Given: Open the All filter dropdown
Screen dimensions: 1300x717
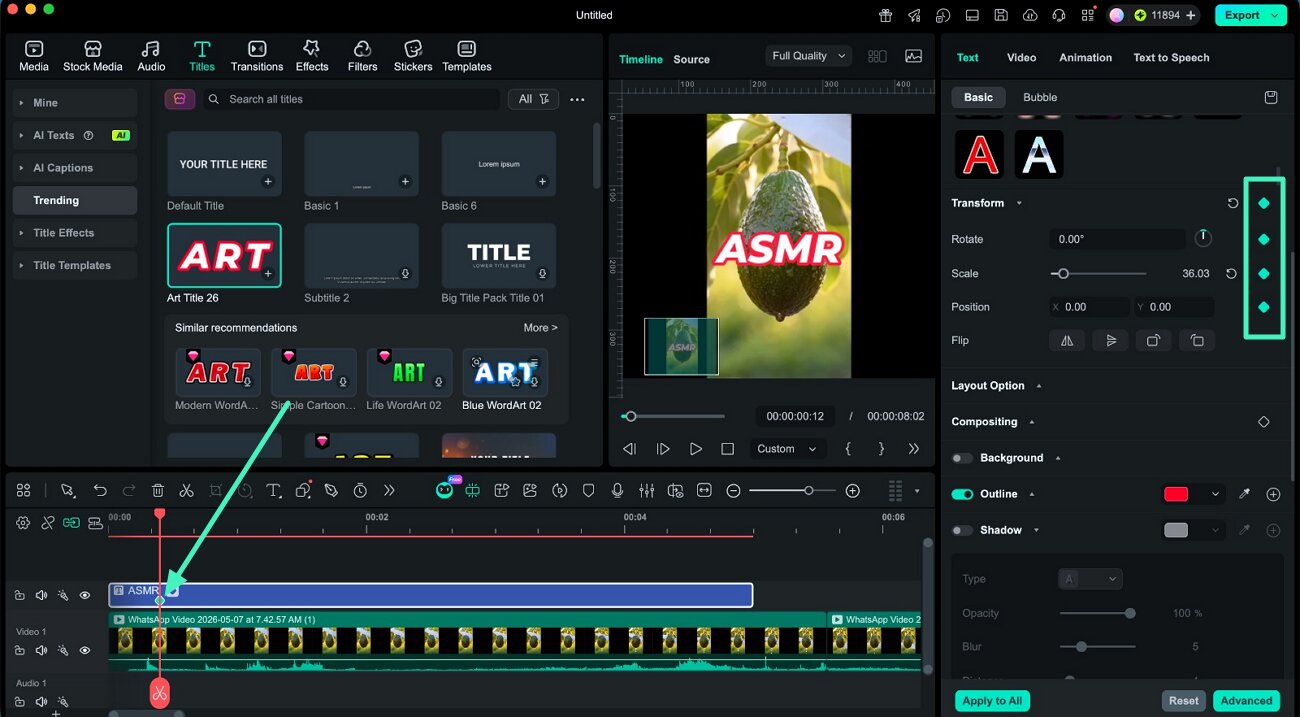Looking at the screenshot, I should tap(534, 99).
